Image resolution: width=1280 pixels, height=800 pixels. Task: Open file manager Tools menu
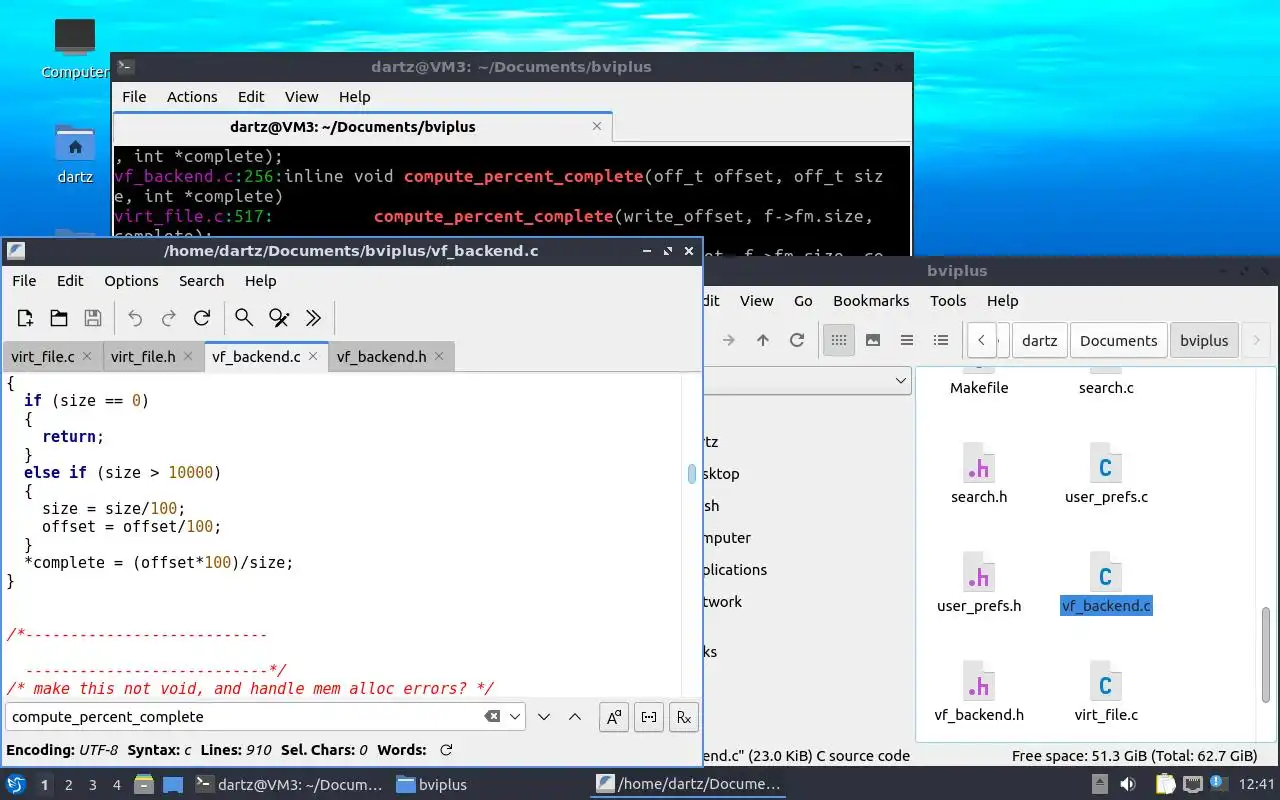pos(948,301)
